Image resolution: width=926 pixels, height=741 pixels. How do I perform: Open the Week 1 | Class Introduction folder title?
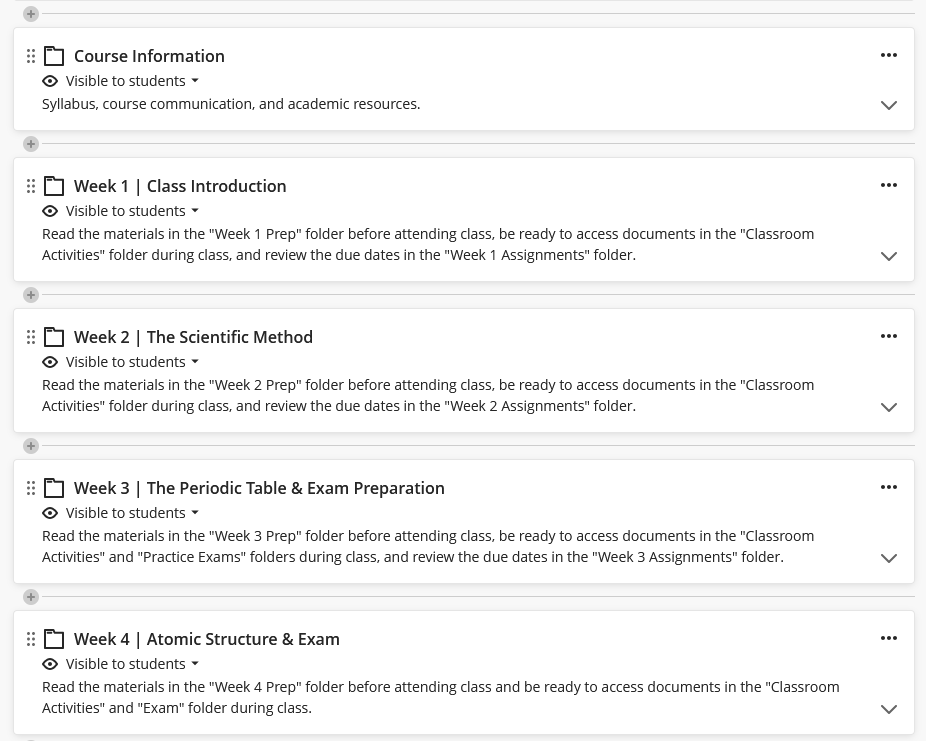point(180,186)
